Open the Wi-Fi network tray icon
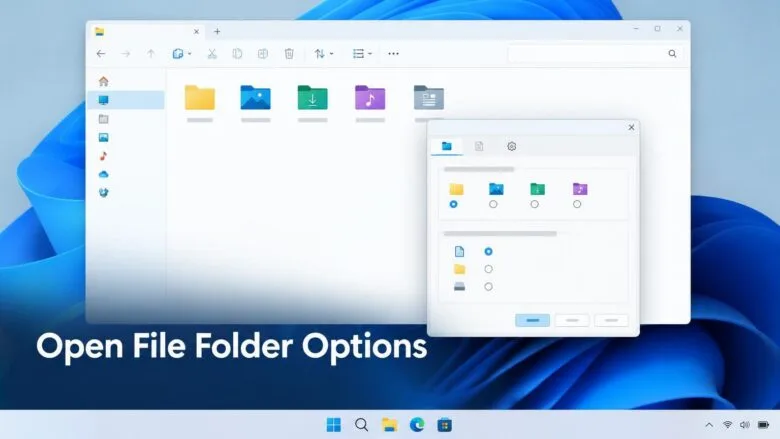This screenshot has width=780, height=439. pyautogui.click(x=727, y=425)
